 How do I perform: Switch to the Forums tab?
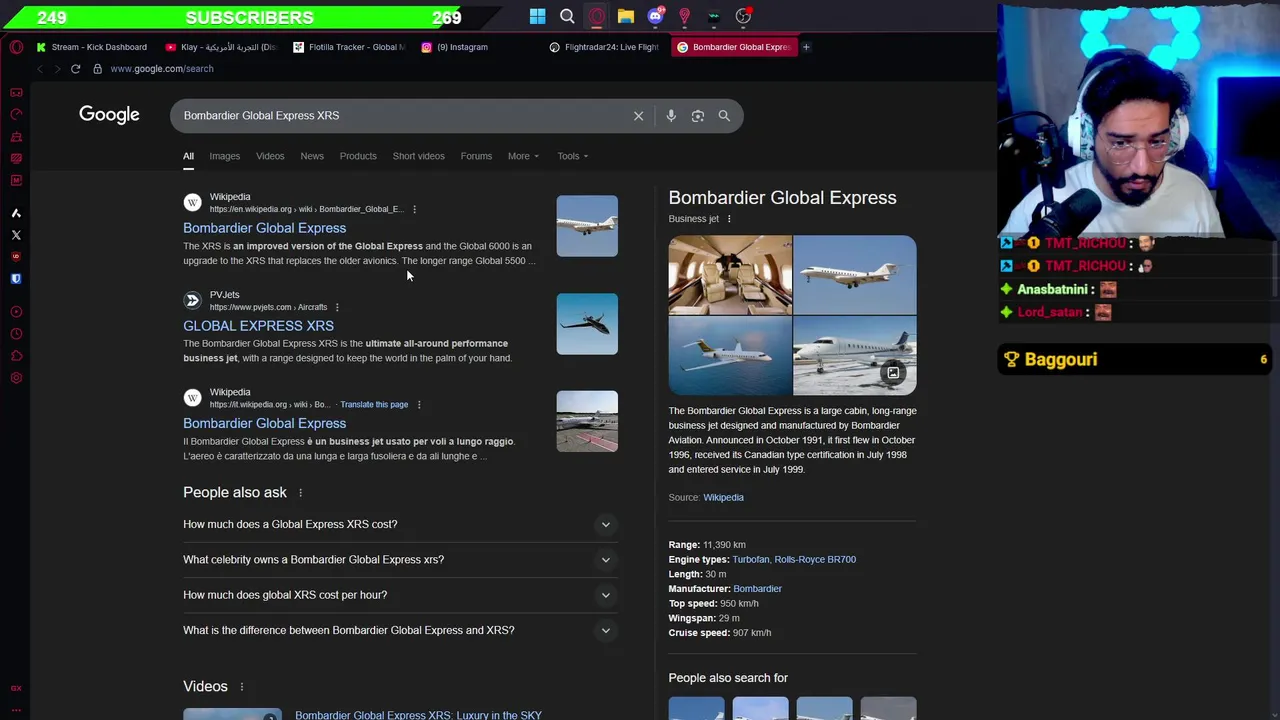476,156
